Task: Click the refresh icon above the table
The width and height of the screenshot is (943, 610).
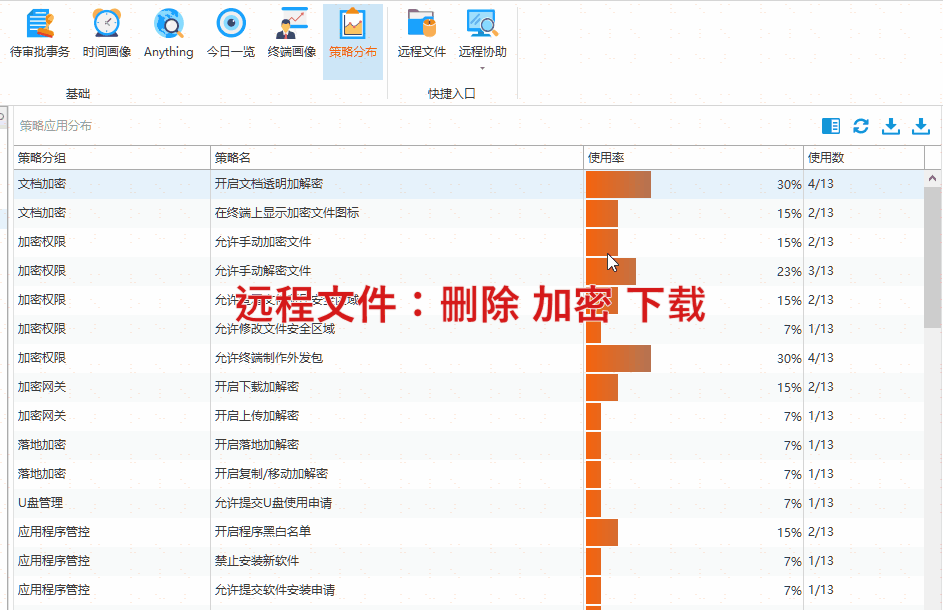Action: pos(860,126)
